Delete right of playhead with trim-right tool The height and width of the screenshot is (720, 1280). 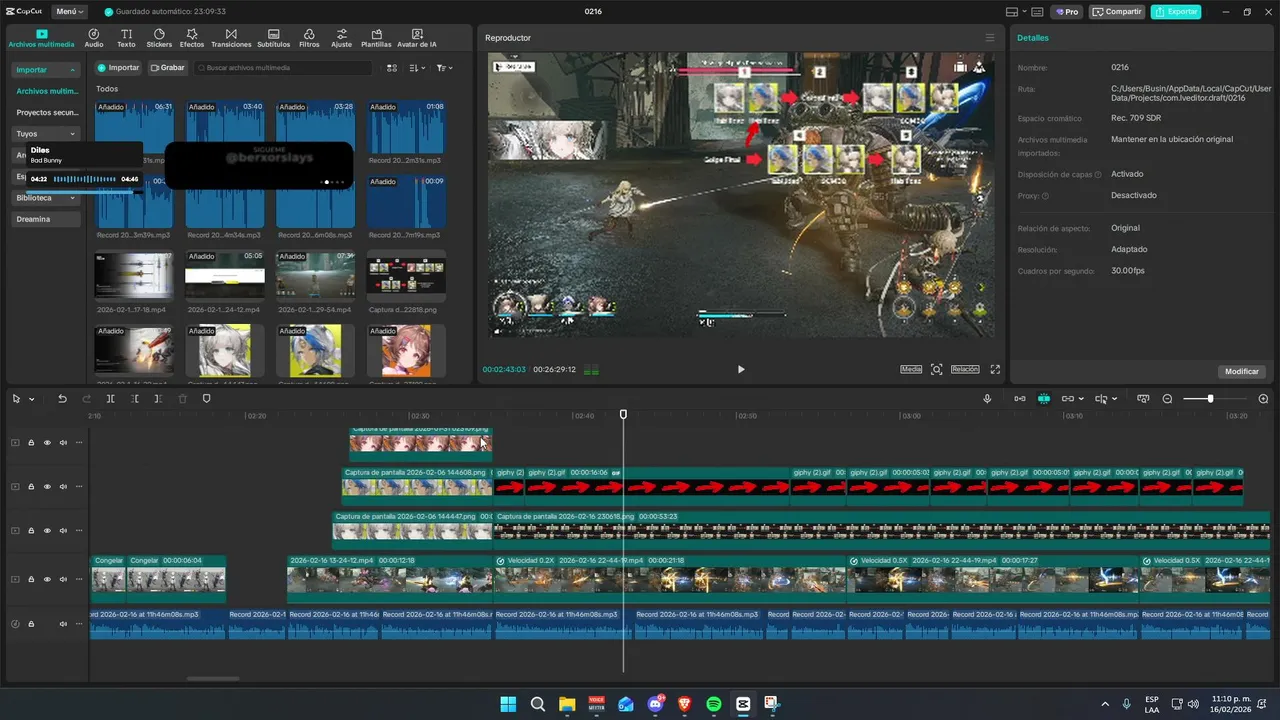click(x=158, y=399)
